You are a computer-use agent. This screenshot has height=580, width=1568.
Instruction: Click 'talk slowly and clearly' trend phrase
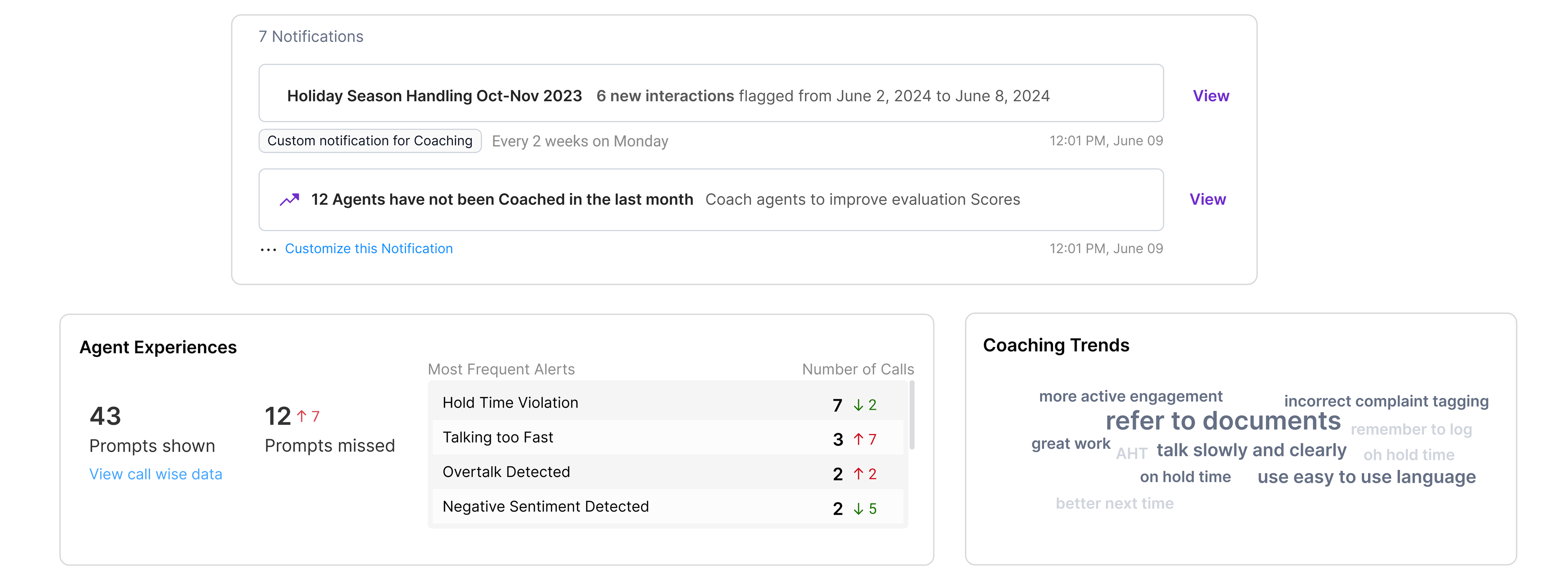(1251, 451)
